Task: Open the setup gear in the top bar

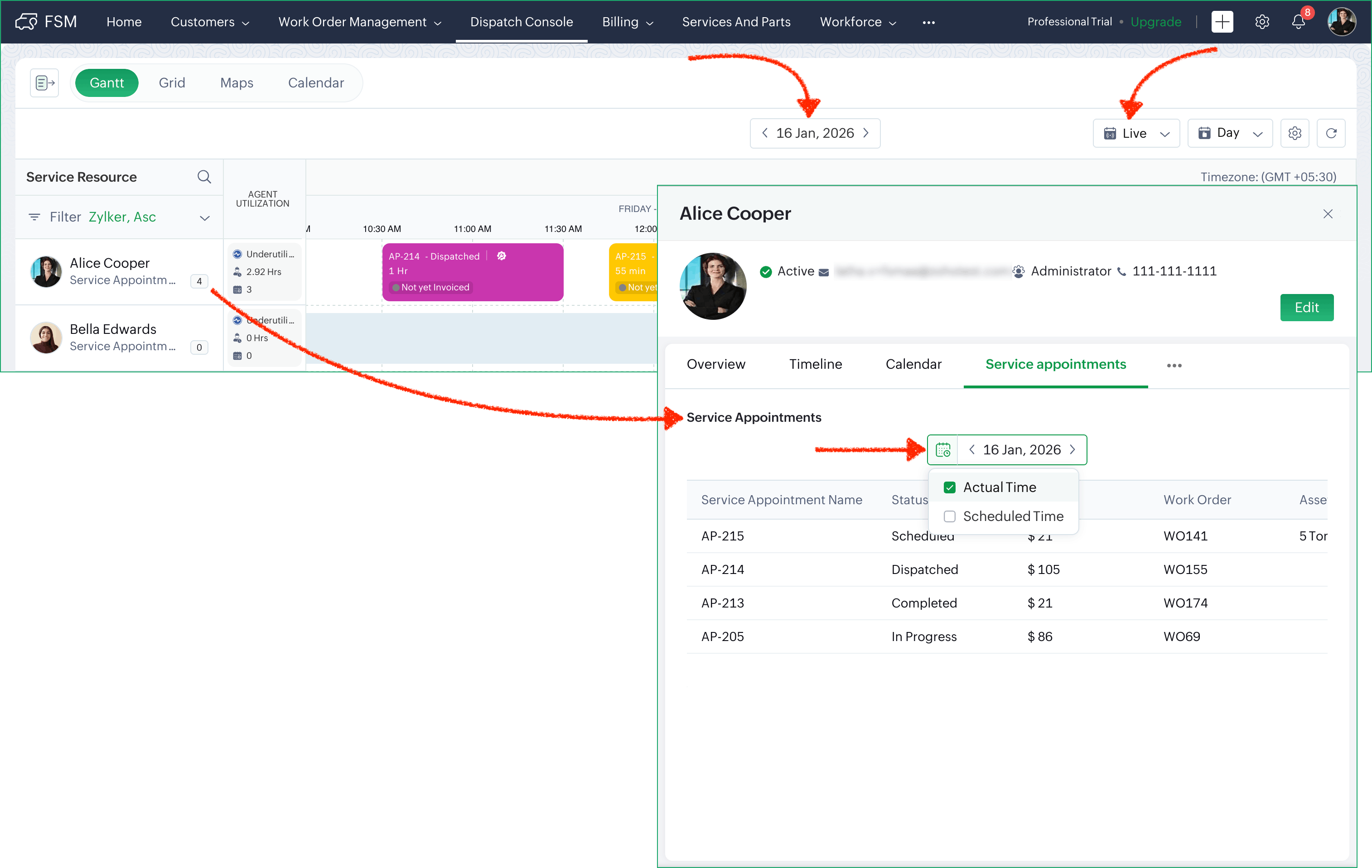Action: point(1262,22)
